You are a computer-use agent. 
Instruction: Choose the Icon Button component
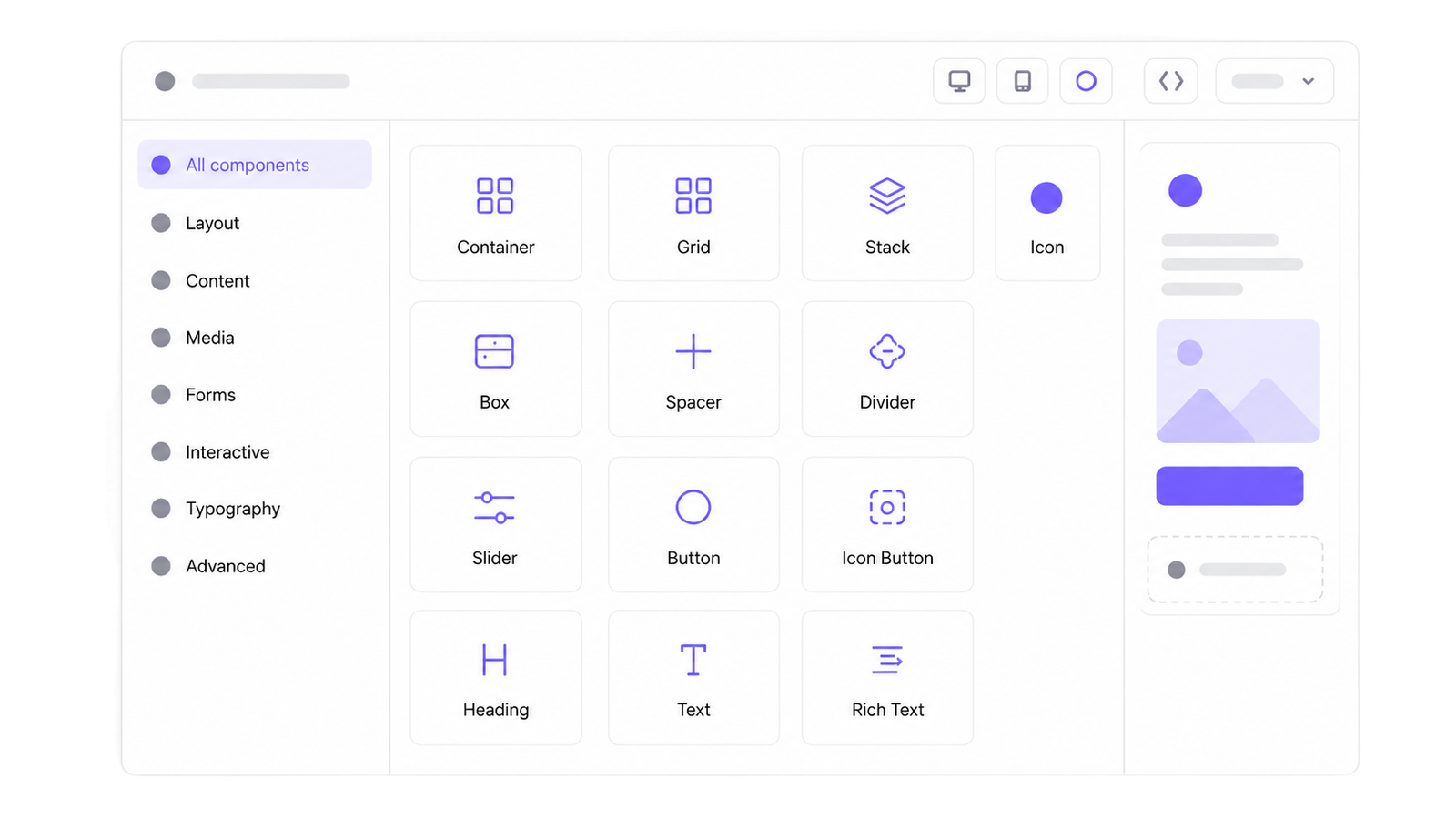tap(887, 524)
